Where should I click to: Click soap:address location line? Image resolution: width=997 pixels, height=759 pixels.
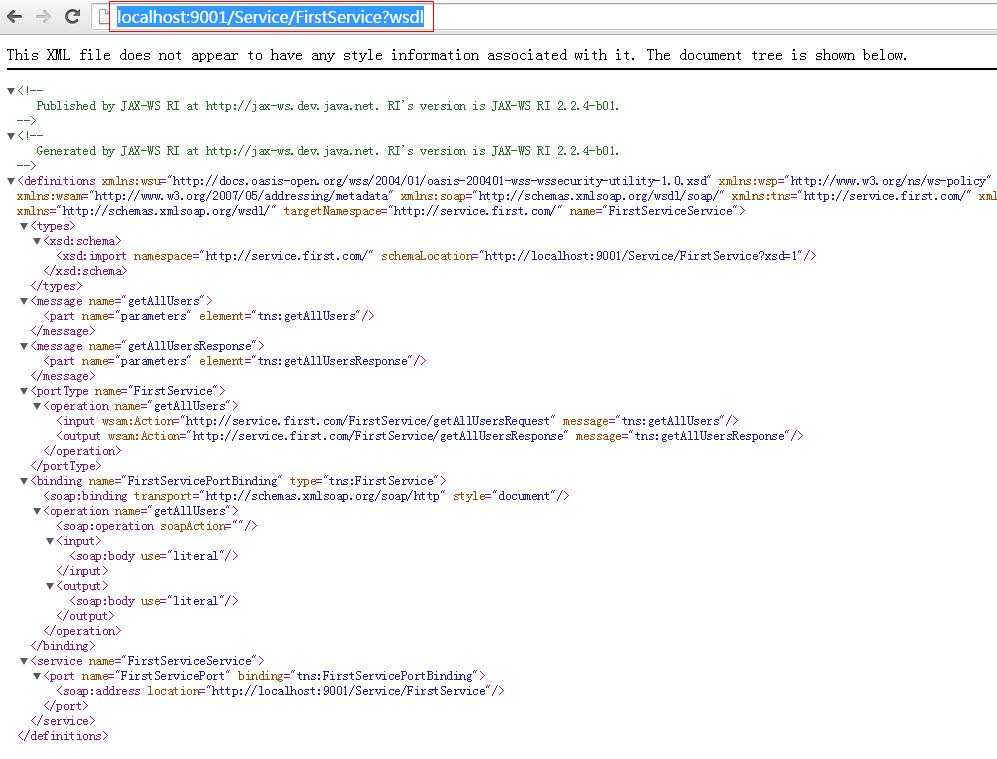[280, 691]
